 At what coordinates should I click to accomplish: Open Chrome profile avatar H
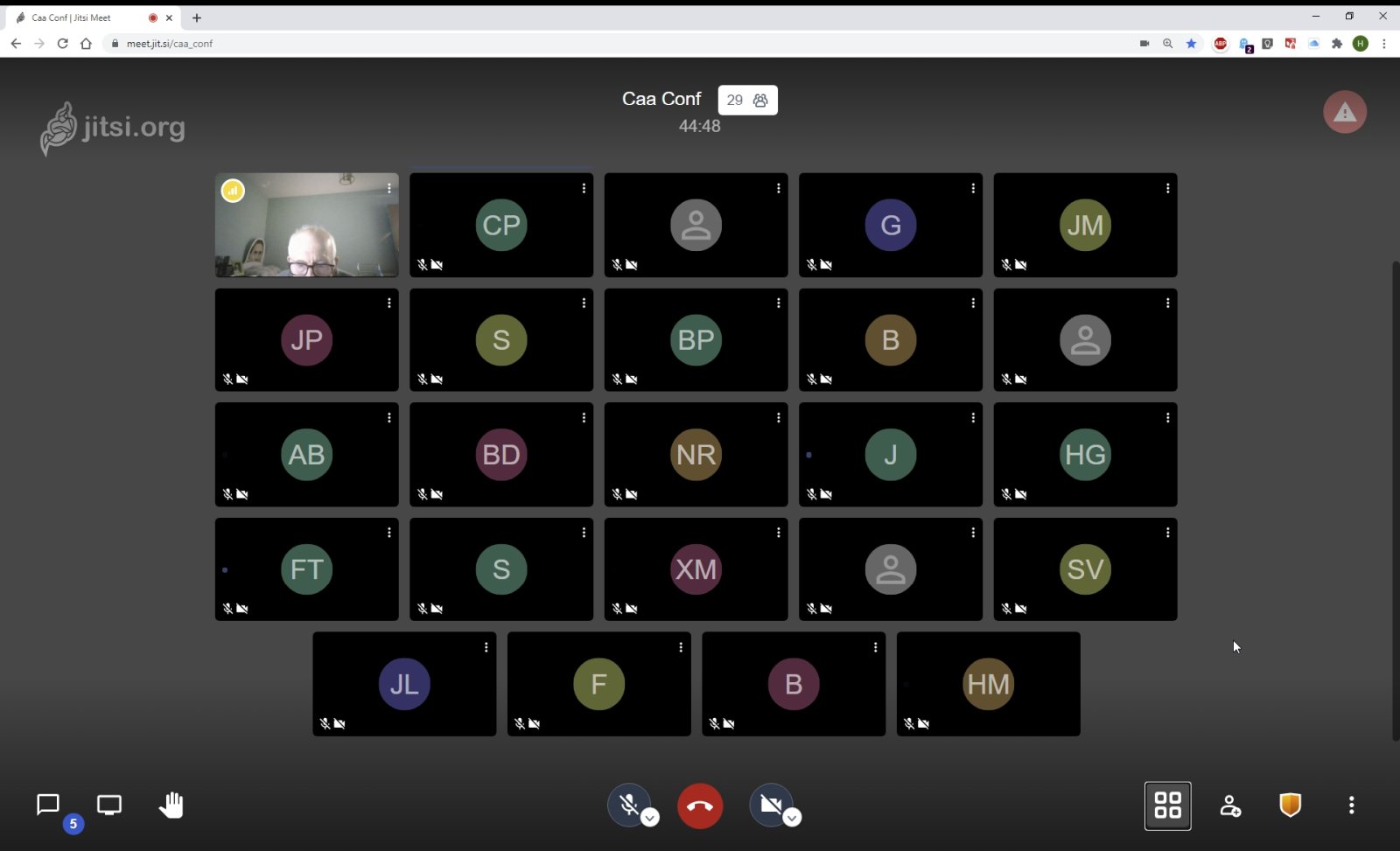(x=1361, y=43)
